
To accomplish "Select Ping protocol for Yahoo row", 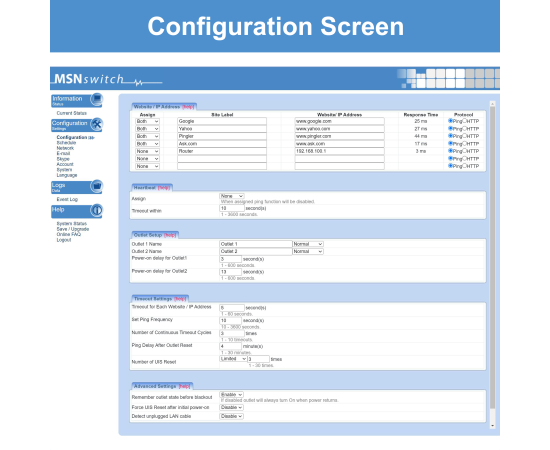I will pos(450,128).
